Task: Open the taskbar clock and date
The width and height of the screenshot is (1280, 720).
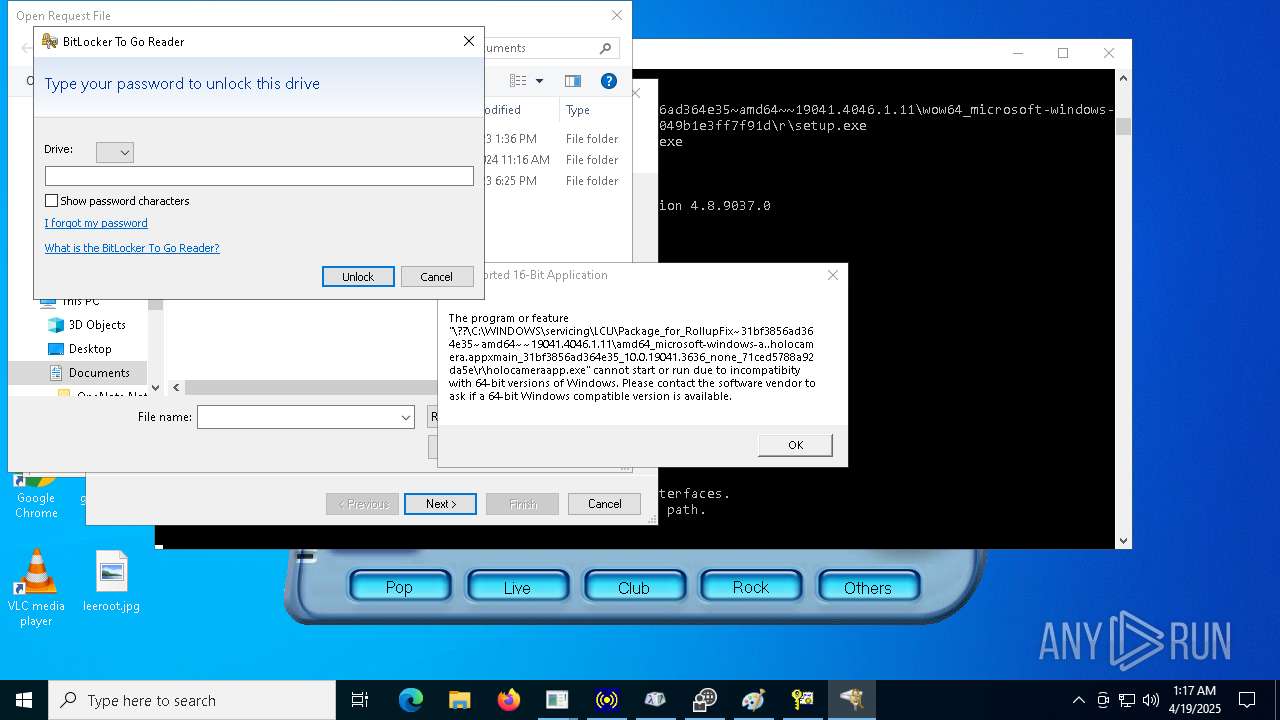Action: point(1195,700)
